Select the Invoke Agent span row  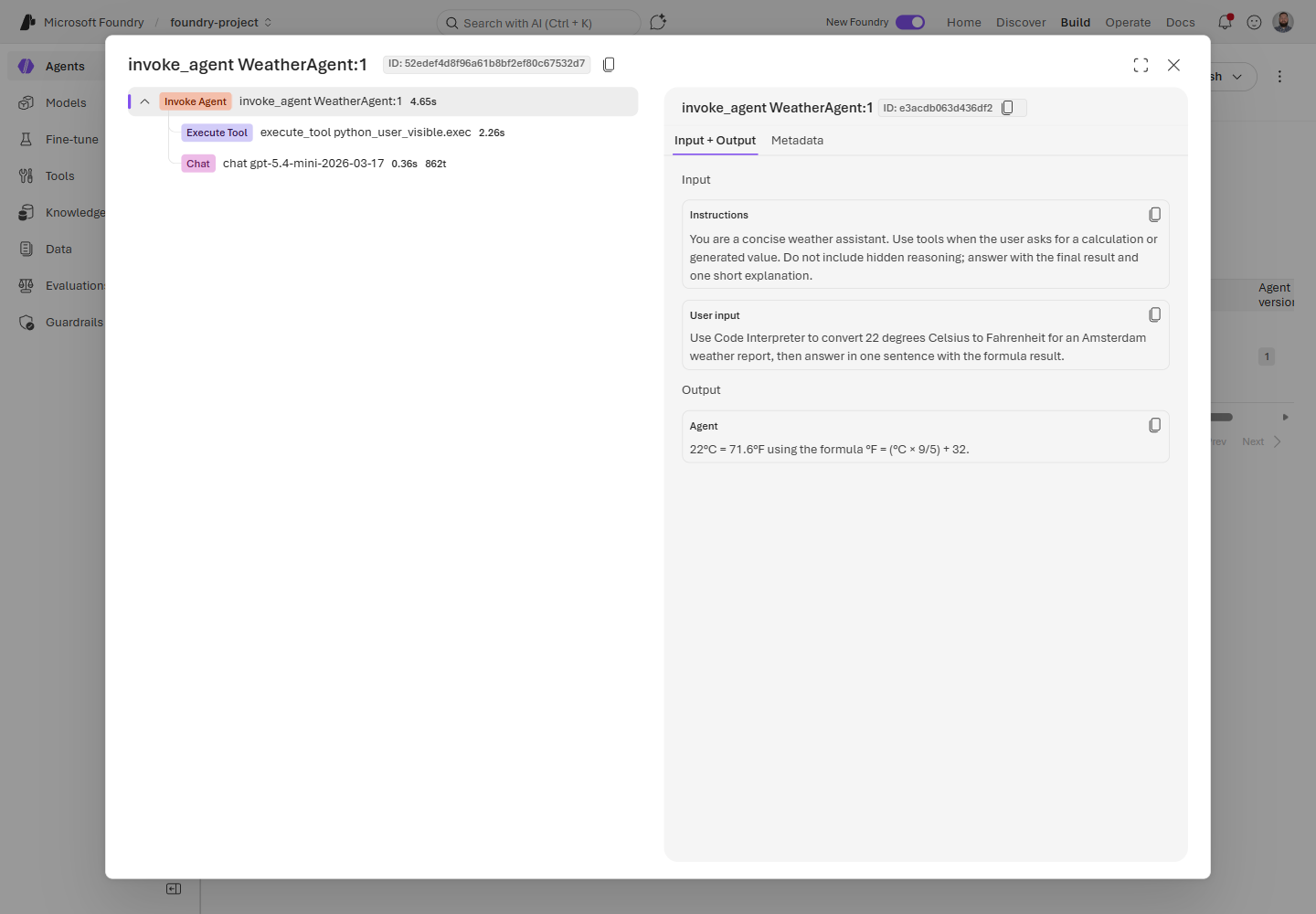(383, 101)
